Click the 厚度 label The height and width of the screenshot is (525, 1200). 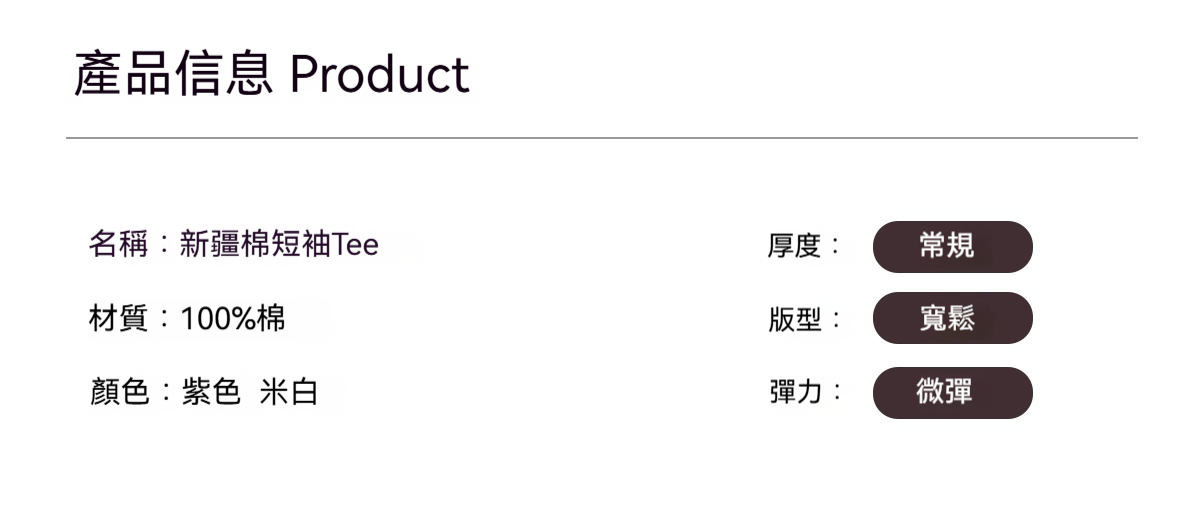pyautogui.click(x=794, y=246)
